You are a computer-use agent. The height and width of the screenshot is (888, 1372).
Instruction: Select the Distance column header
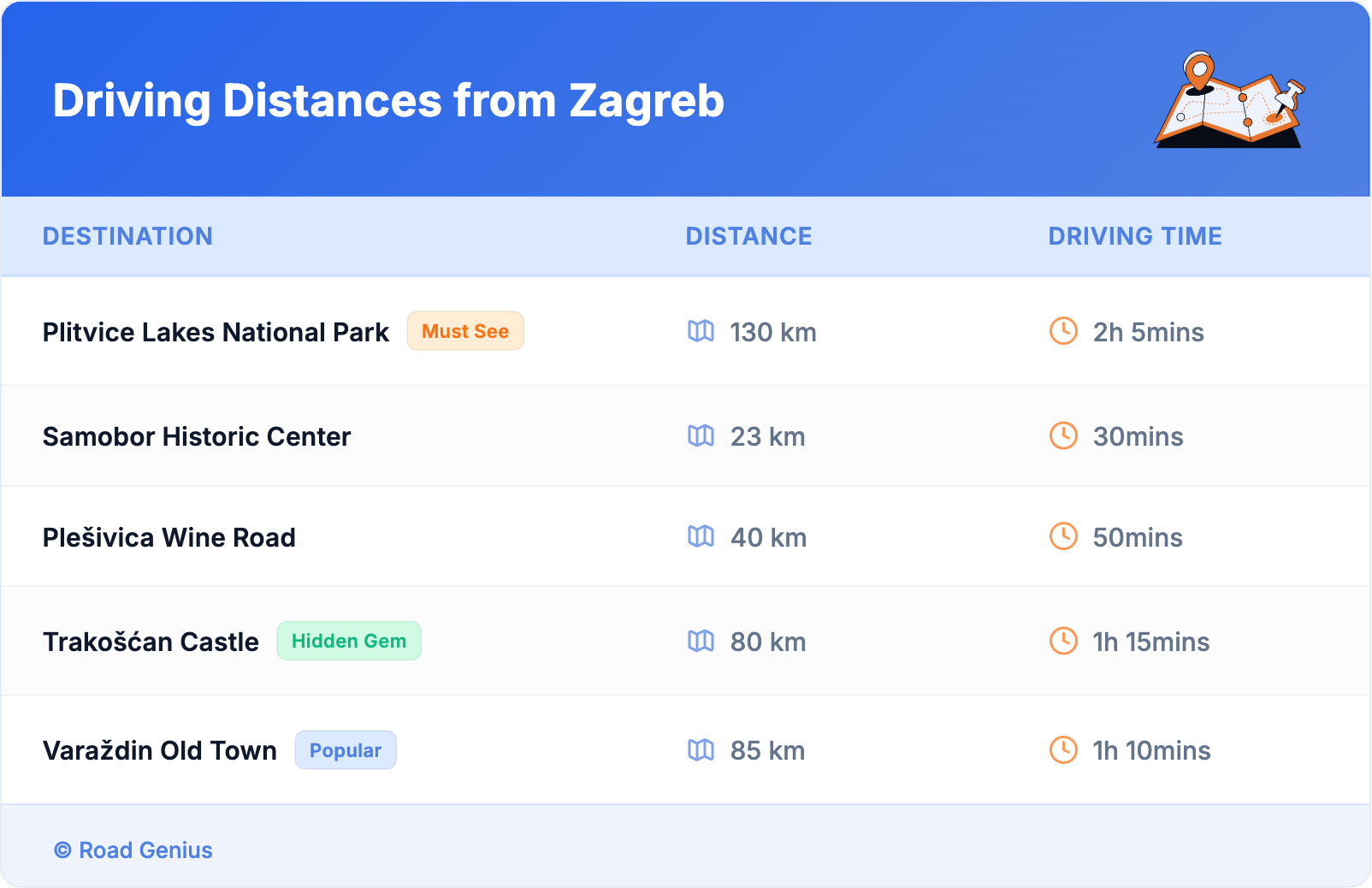748,236
